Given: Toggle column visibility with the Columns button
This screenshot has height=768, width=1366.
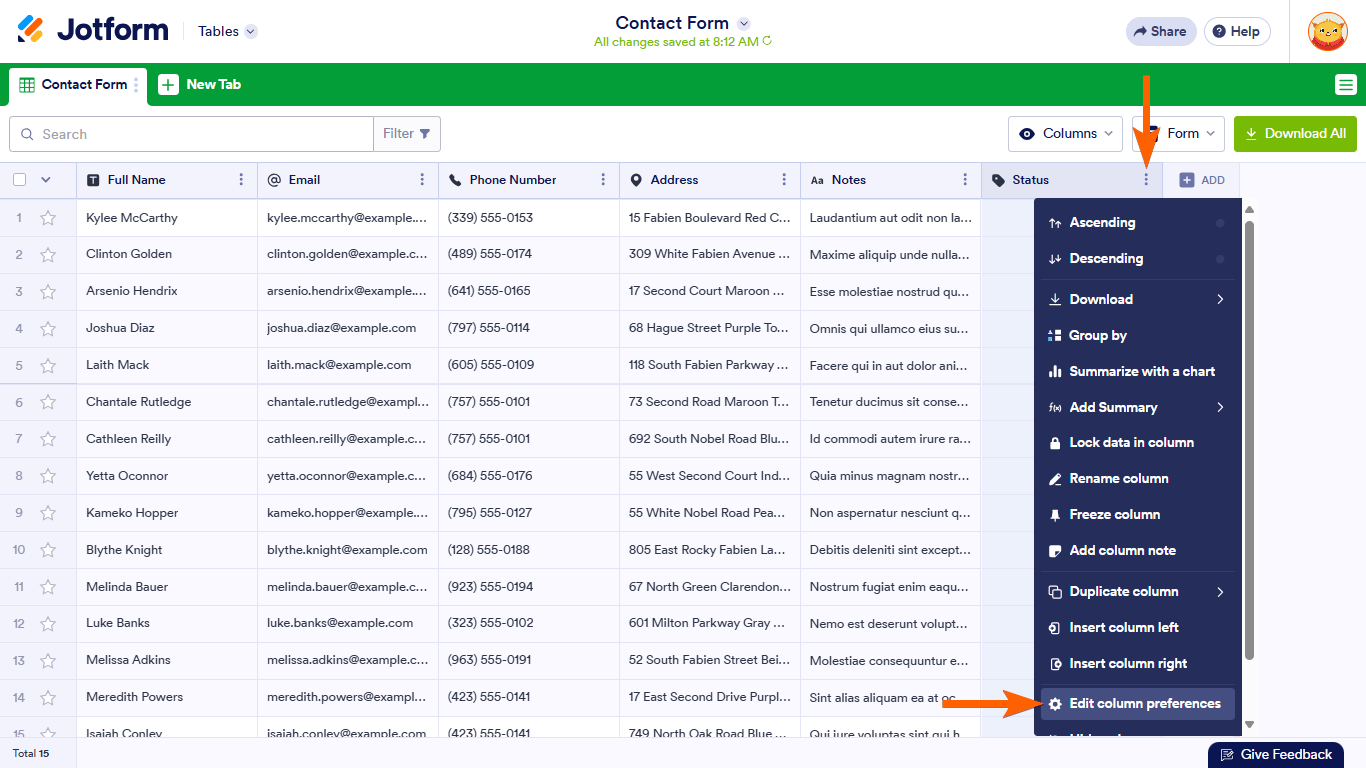Looking at the screenshot, I should (1064, 134).
